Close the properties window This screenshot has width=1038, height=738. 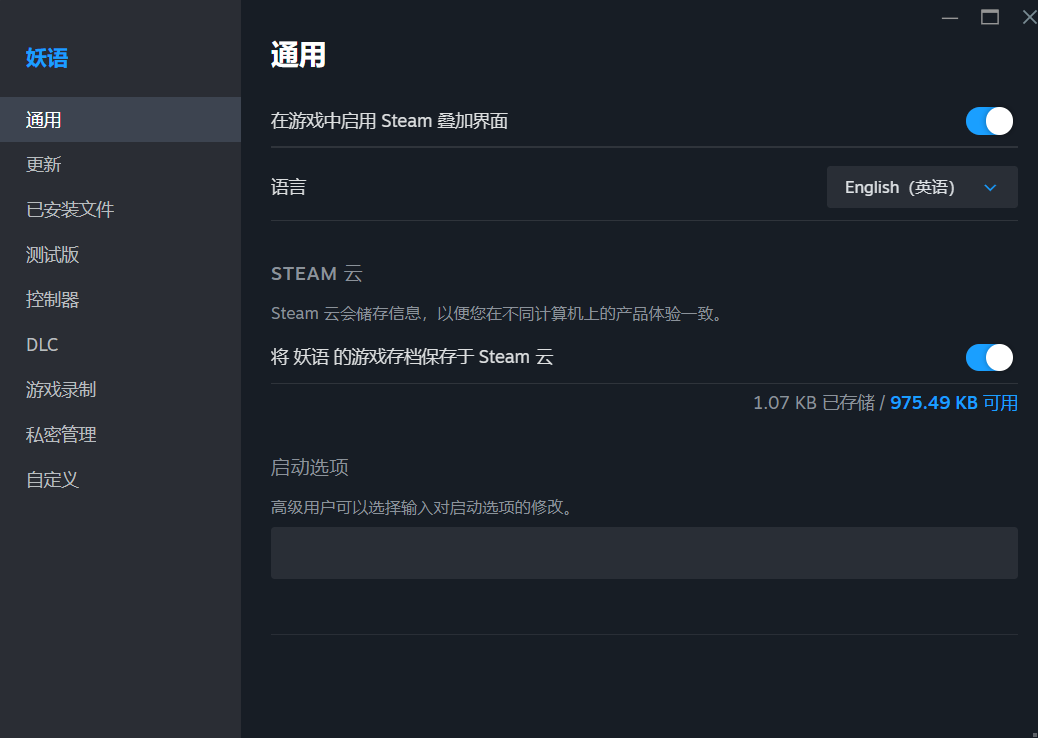point(1029,18)
